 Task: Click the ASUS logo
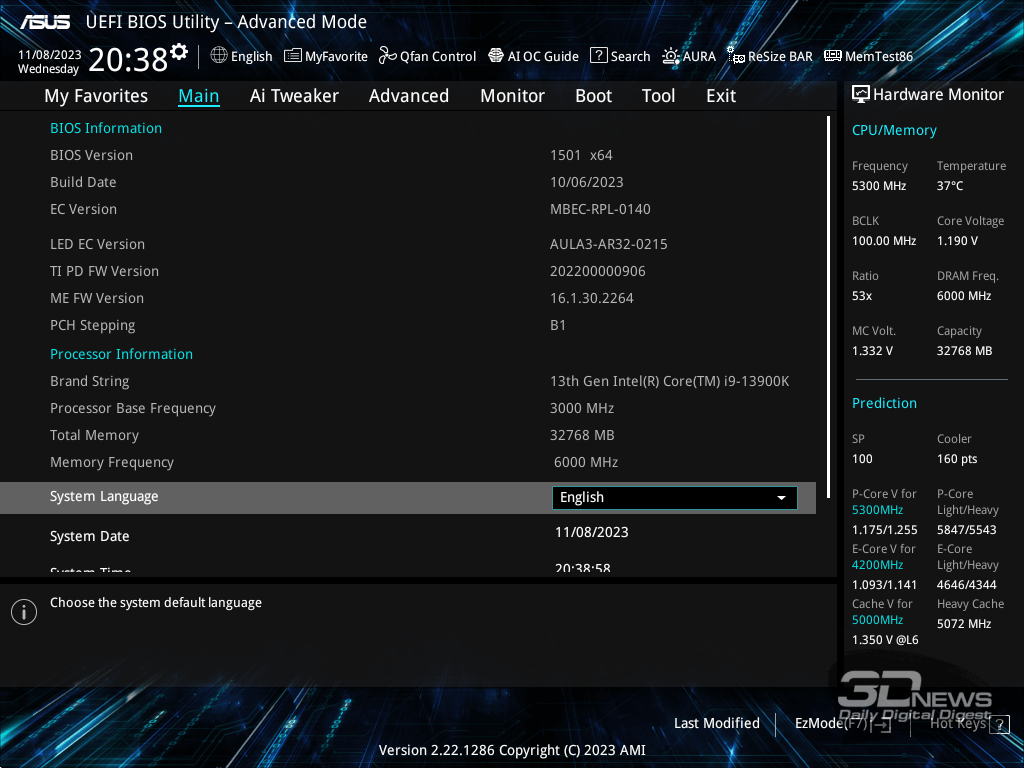(x=44, y=22)
